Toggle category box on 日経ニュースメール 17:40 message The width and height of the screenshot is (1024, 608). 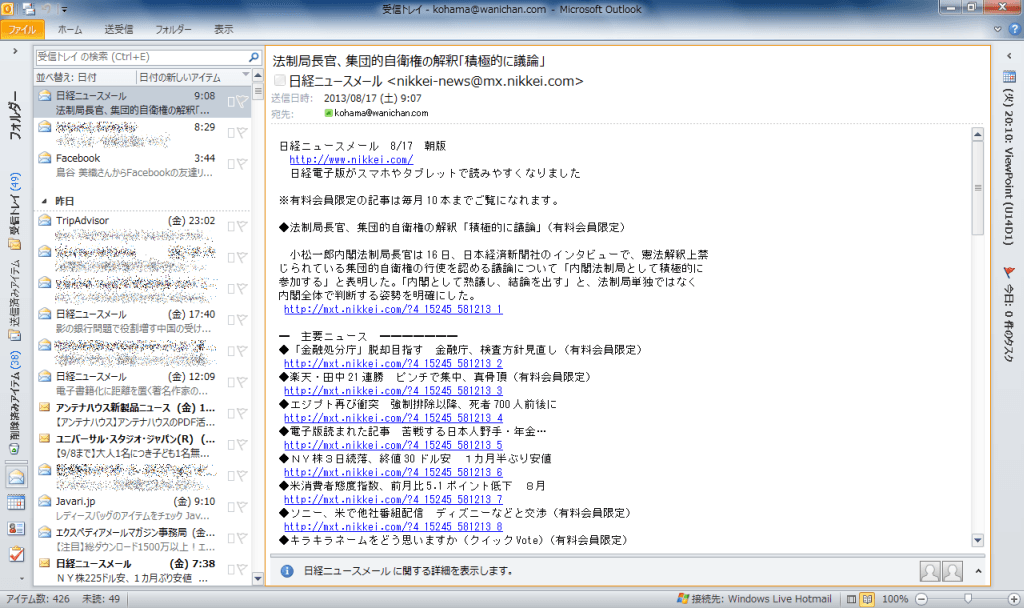pos(231,320)
